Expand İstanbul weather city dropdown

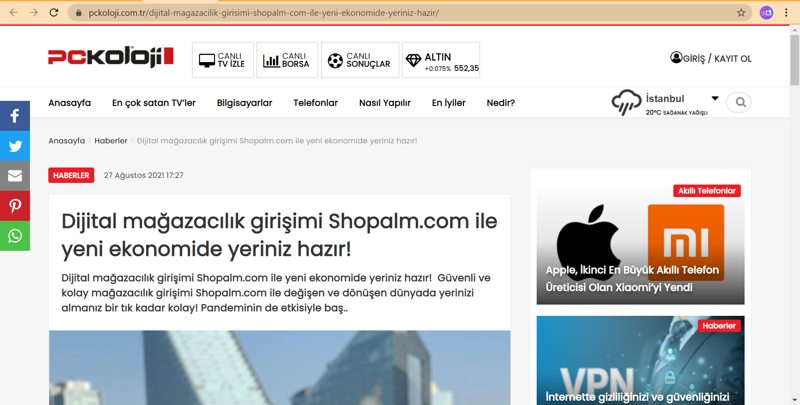(715, 98)
